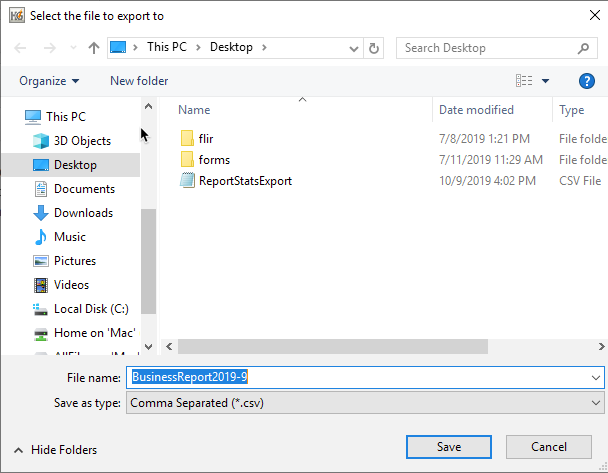Collapse with Hide Folders

55,450
